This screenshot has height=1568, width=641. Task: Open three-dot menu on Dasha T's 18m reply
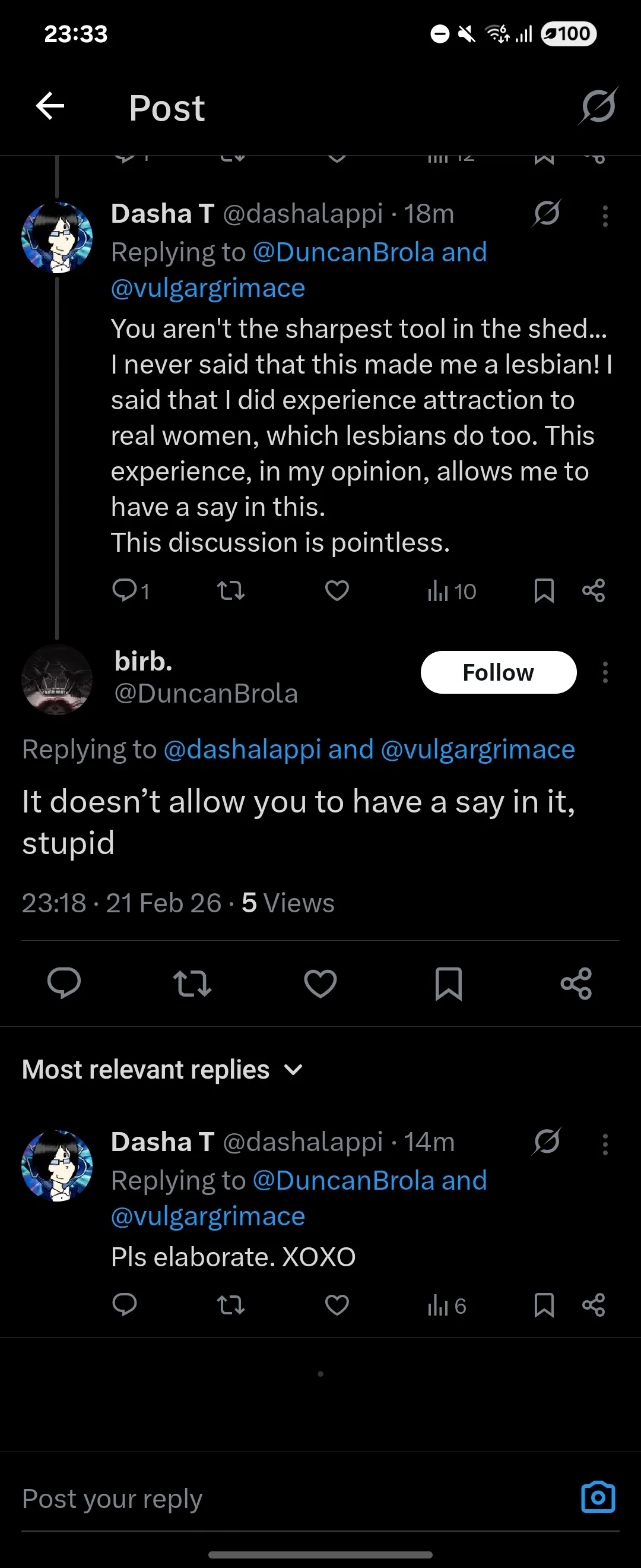click(605, 216)
